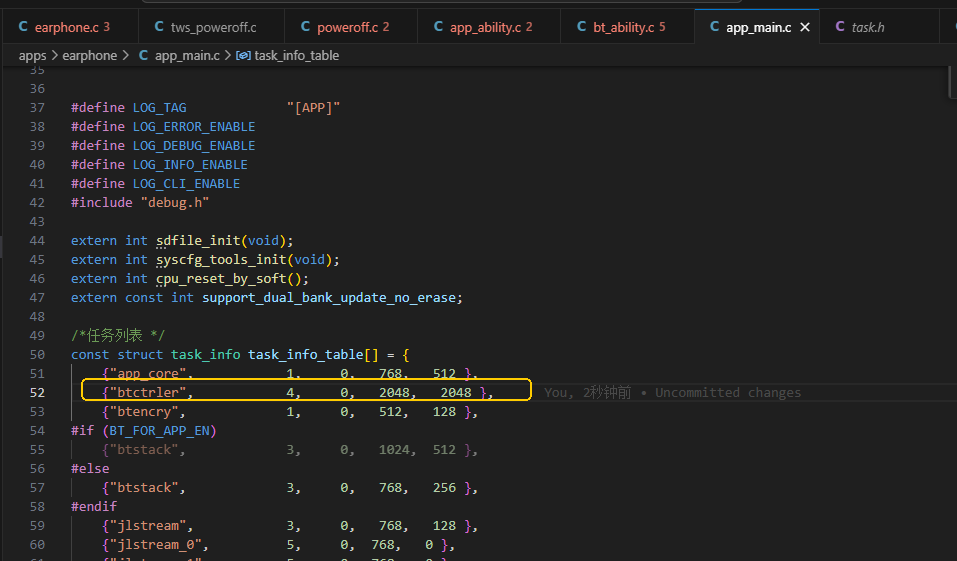Screen dimensions: 957x561
Task: Switch to the earphone.c tab
Action: click(x=70, y=27)
